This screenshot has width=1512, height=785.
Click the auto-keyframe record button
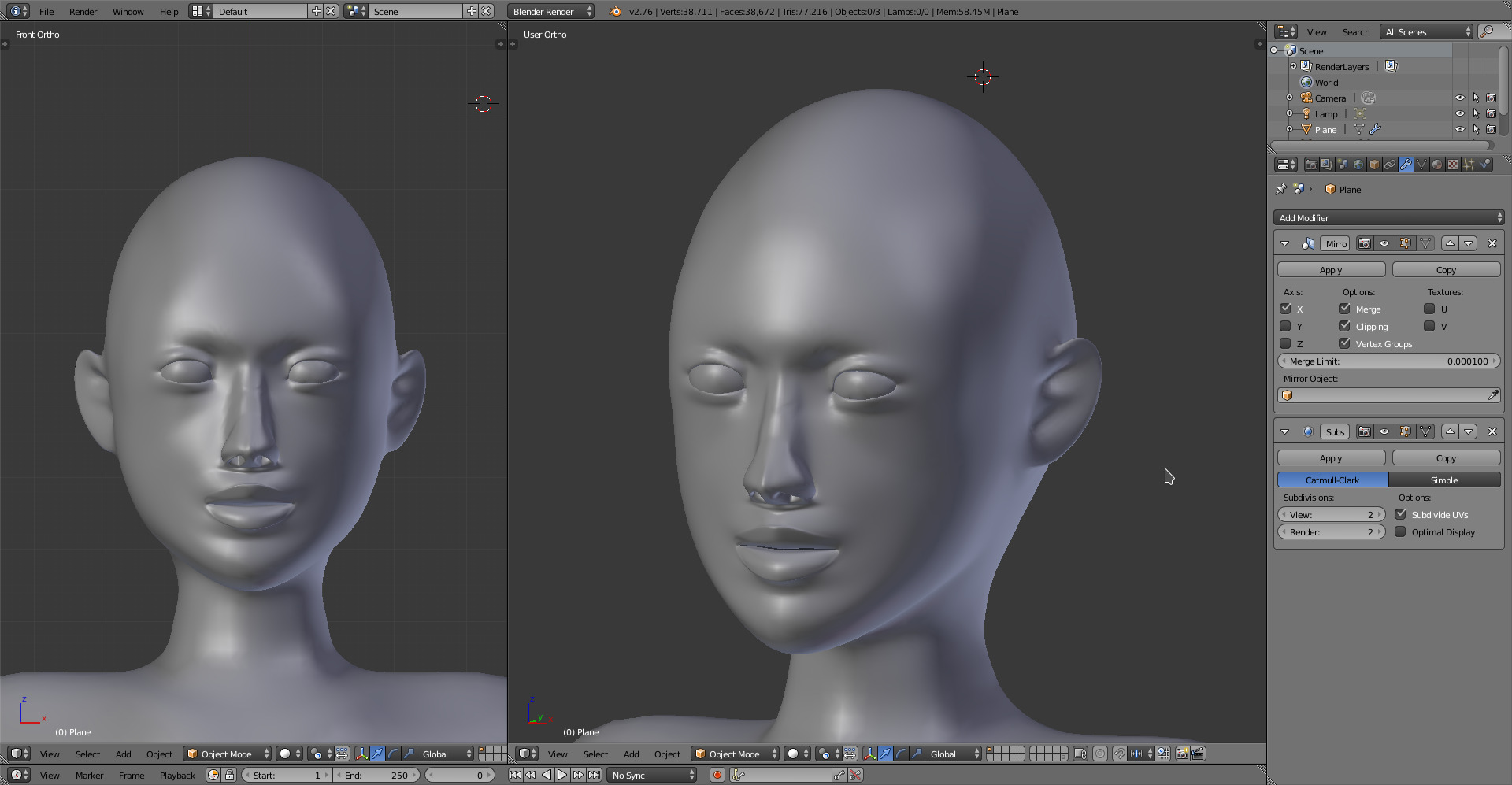click(717, 776)
